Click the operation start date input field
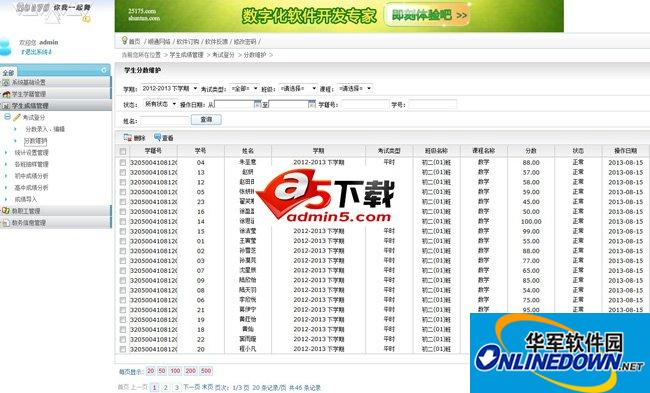The height and width of the screenshot is (393, 650). tap(234, 104)
